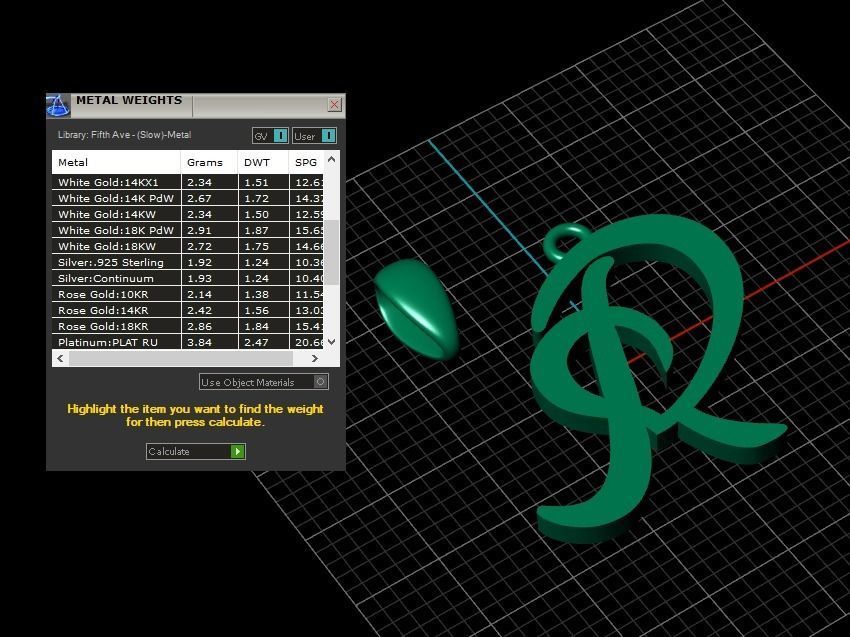The image size is (850, 637).
Task: Click the 3.84 grams value
Action: (199, 342)
